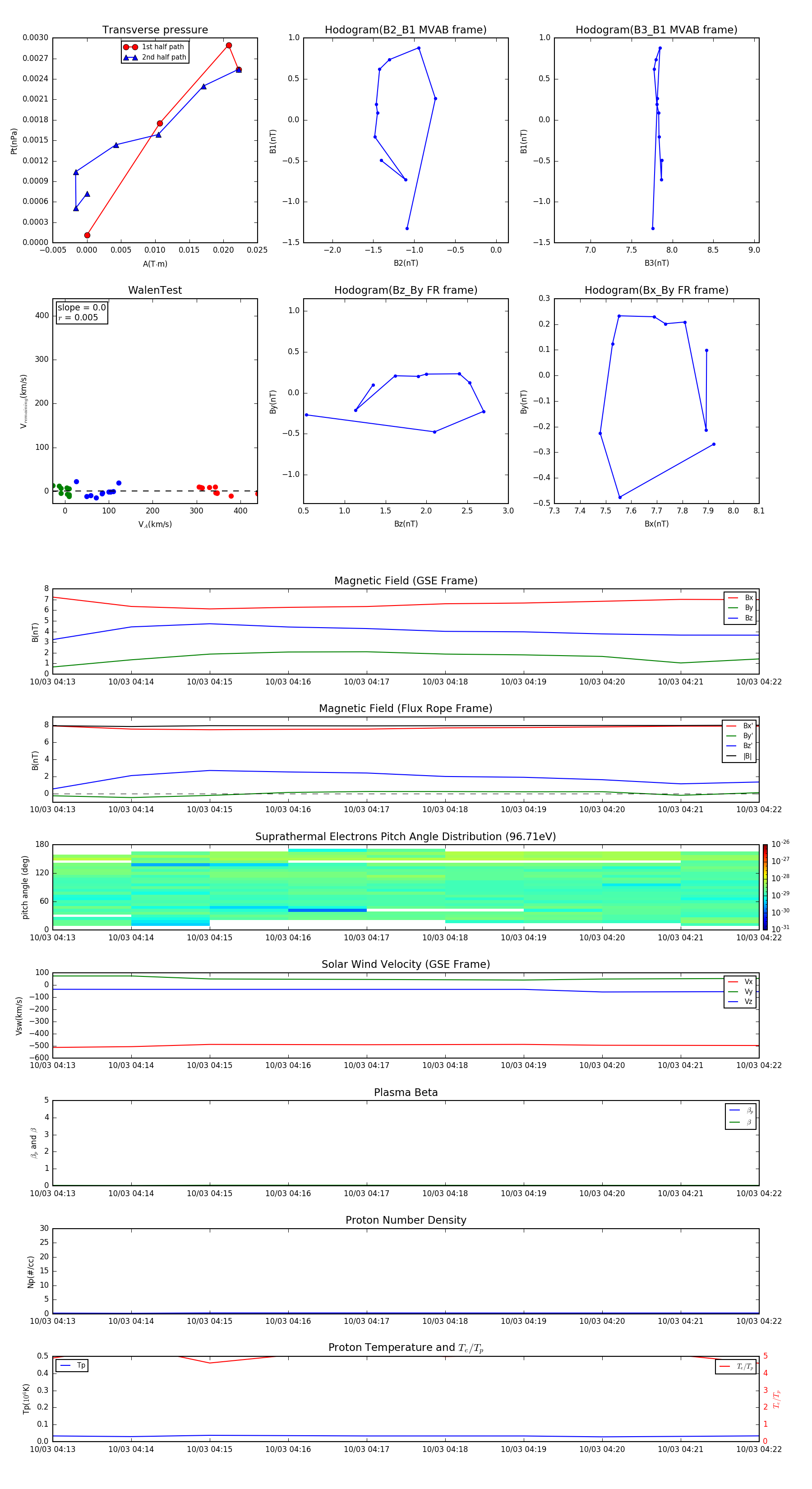812x1489 pixels.
Task: Click the topmost red point in Transverse pressure plot
Action: (x=229, y=45)
